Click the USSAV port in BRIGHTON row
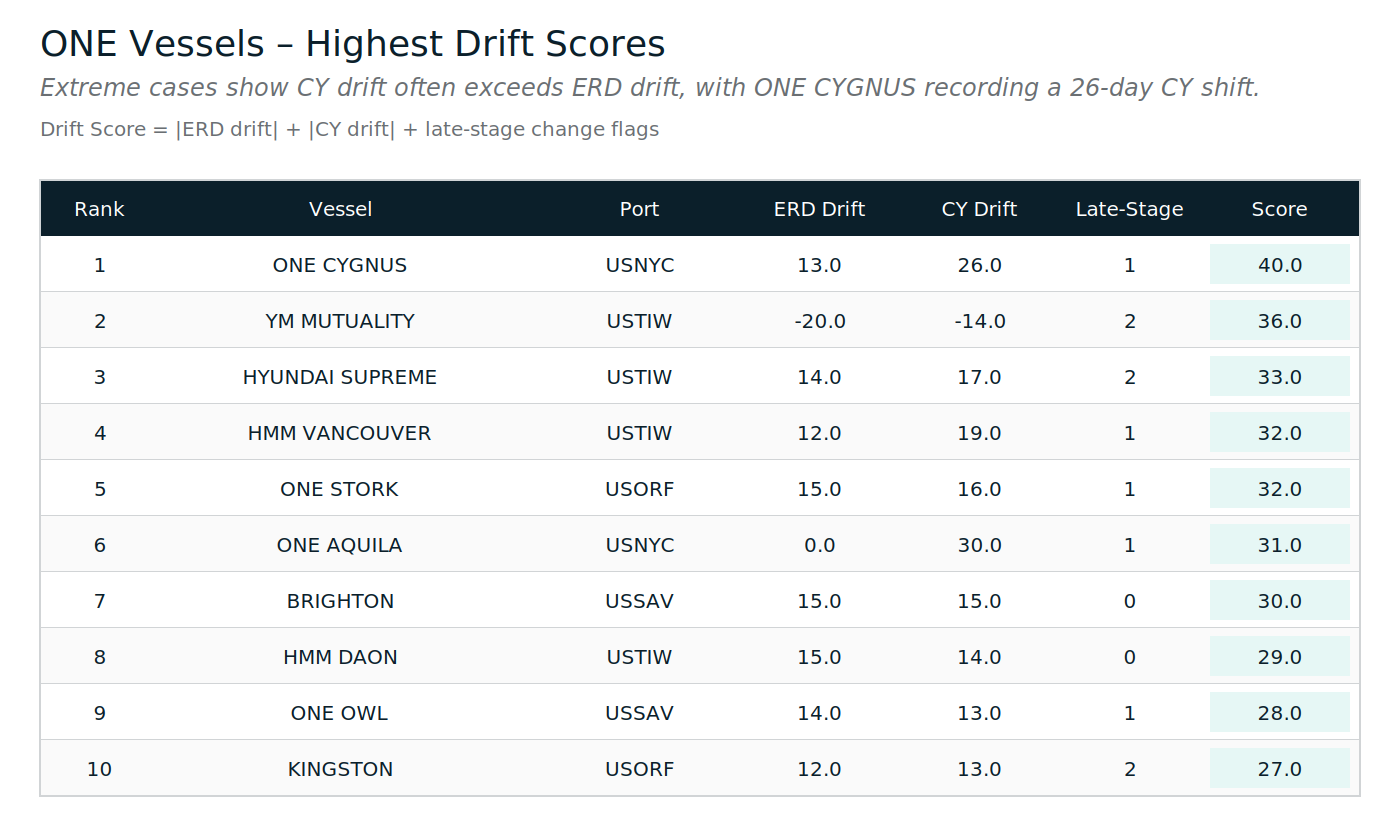The width and height of the screenshot is (1400, 840). pos(639,601)
